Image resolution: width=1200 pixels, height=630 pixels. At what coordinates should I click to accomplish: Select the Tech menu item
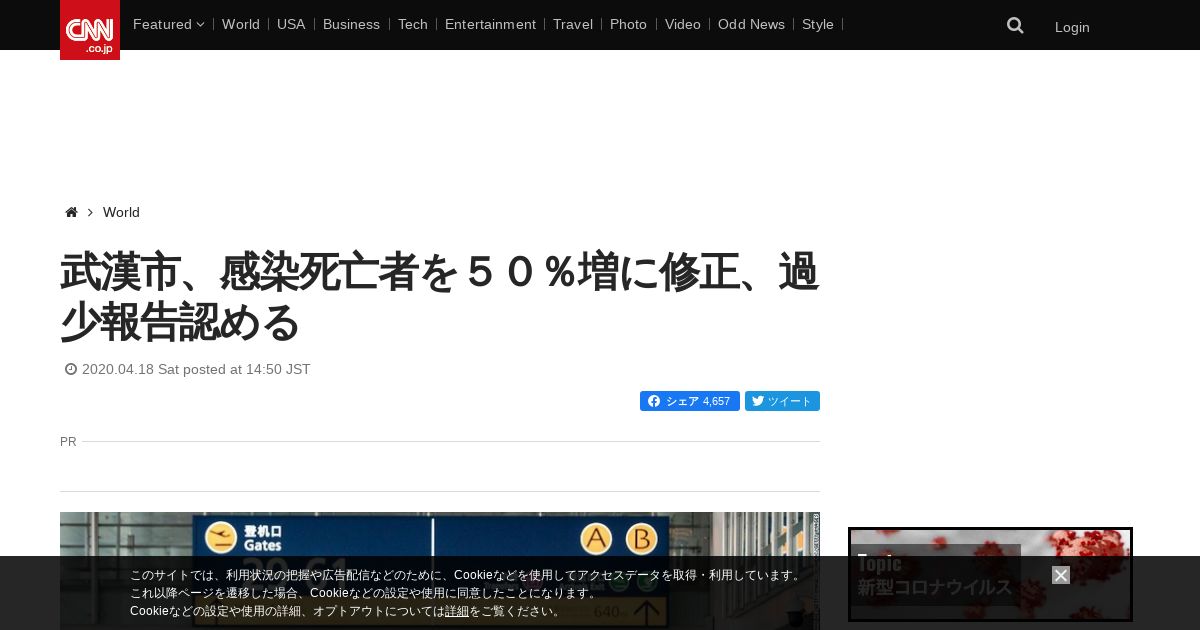point(413,24)
